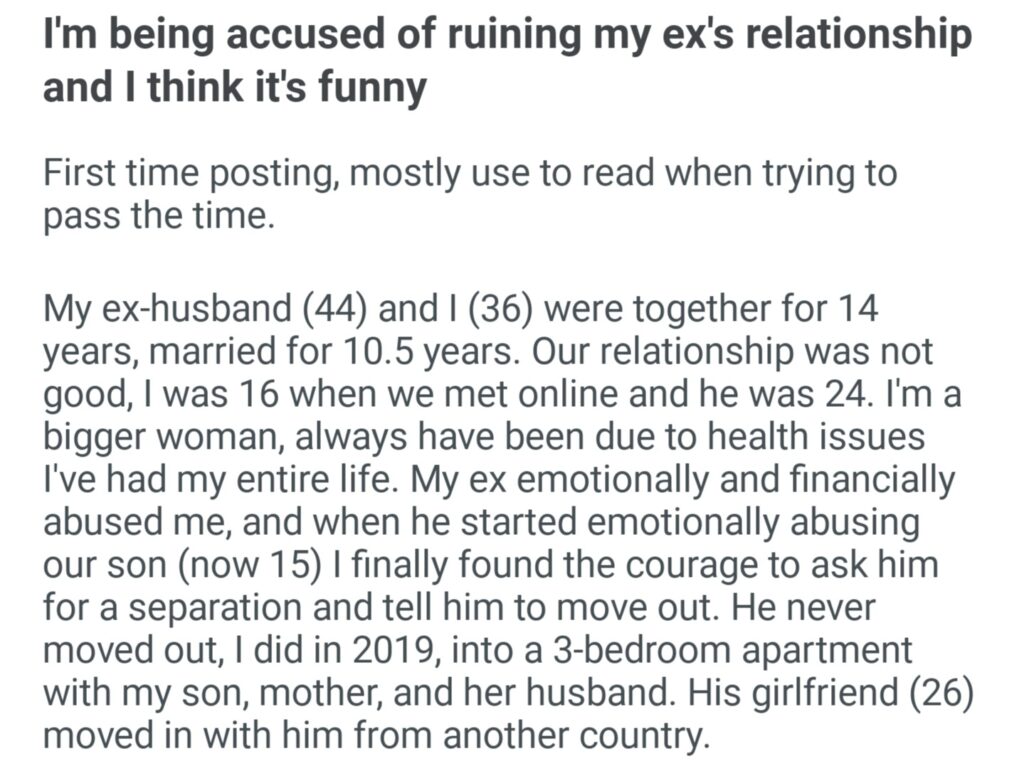Click "and I think it's funny" title line
The width and height of the screenshot is (1024, 771).
click(x=234, y=88)
